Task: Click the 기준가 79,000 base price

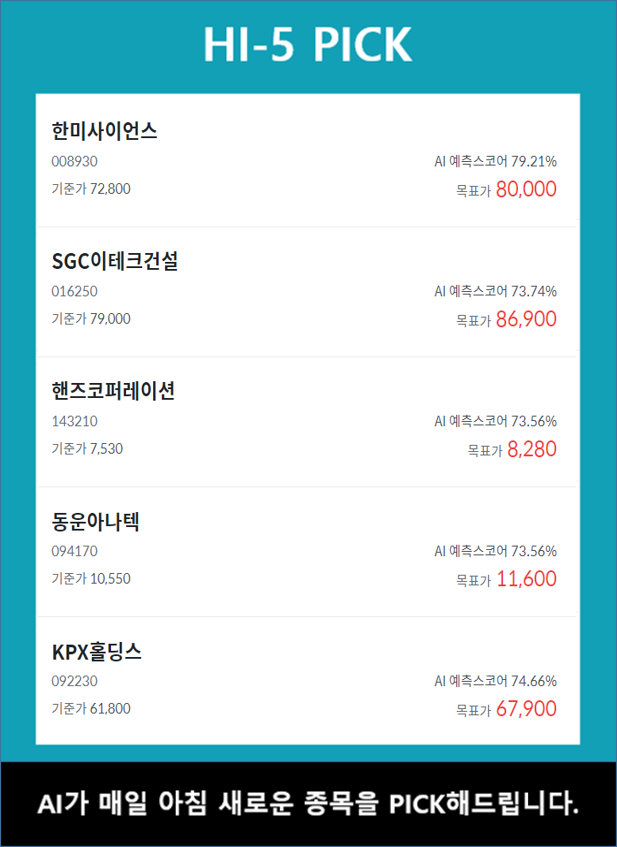Action: tap(90, 319)
